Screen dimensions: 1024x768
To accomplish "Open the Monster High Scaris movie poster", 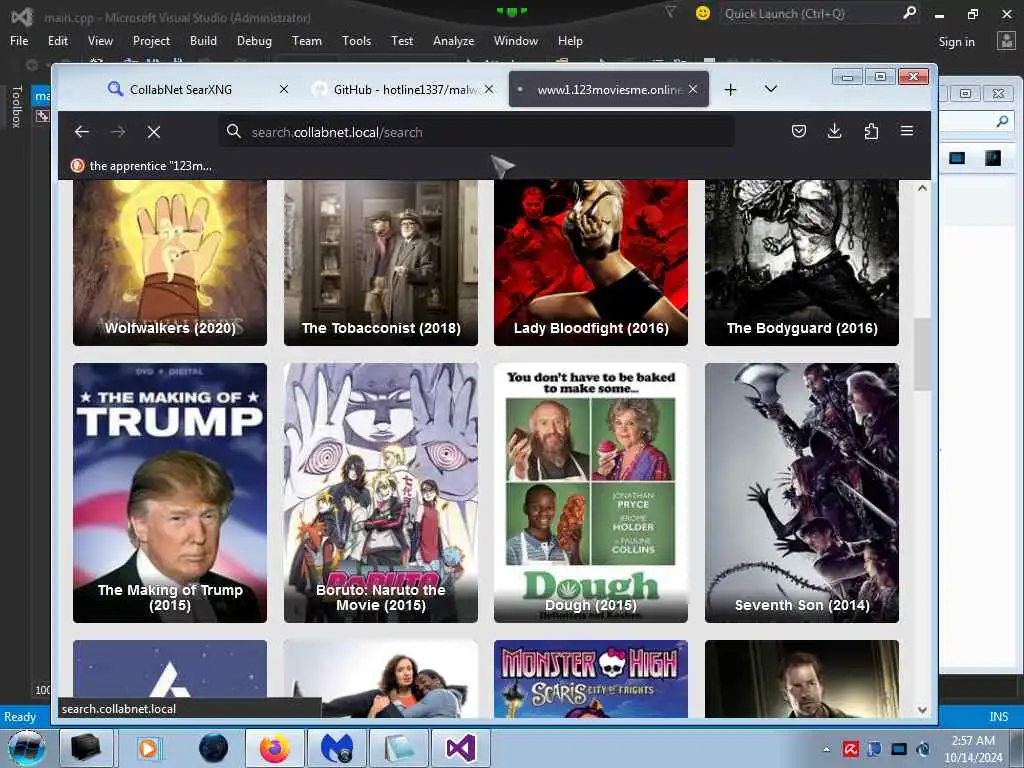I will click(x=591, y=679).
